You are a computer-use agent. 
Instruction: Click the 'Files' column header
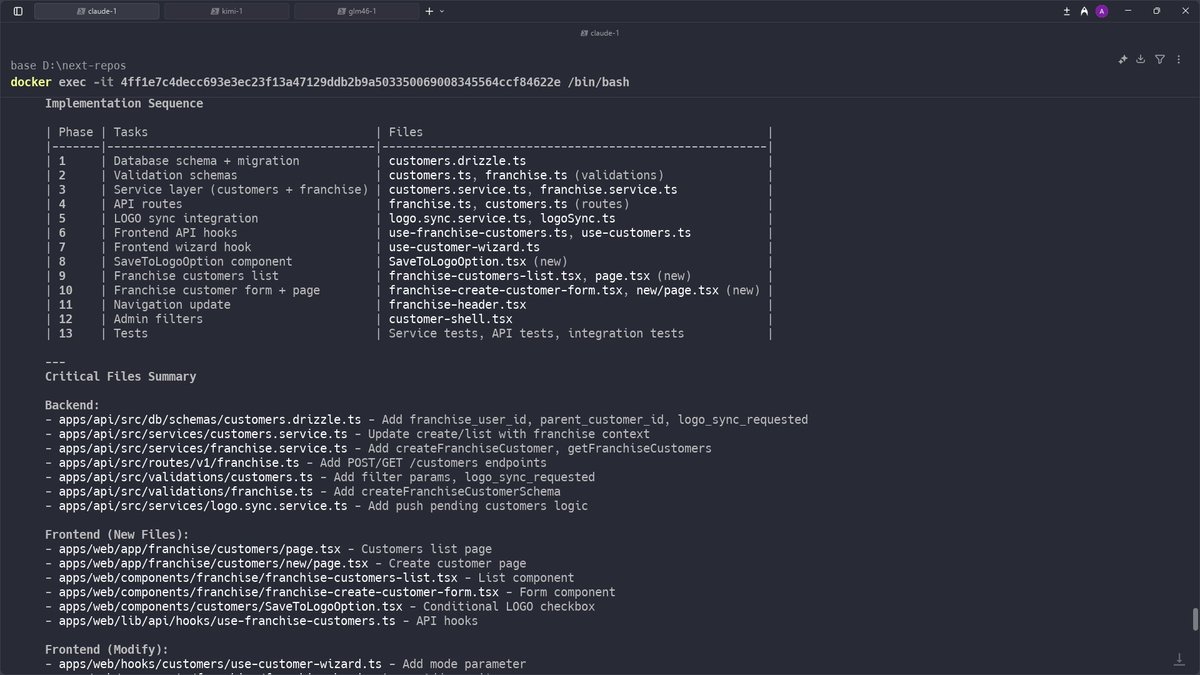[406, 132]
